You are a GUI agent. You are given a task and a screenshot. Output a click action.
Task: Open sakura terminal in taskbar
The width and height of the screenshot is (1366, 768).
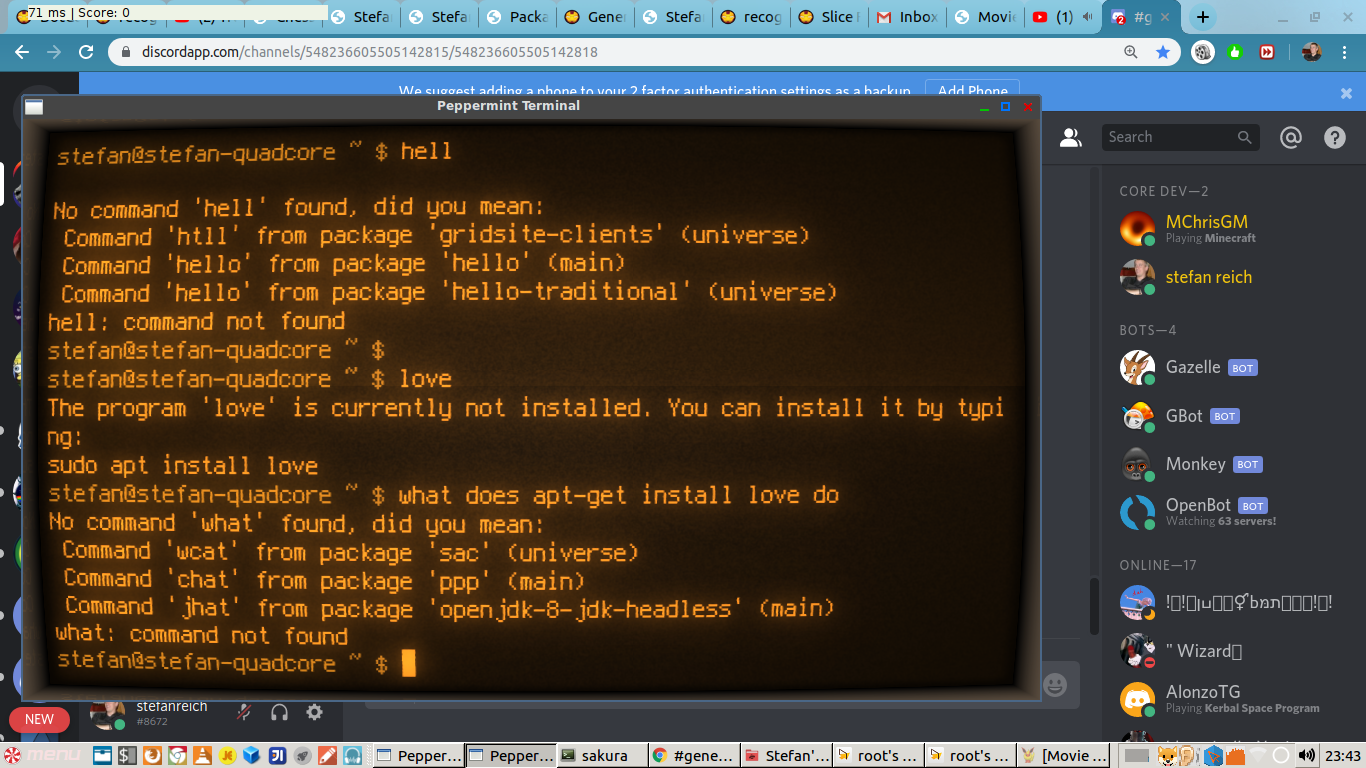tap(596, 755)
